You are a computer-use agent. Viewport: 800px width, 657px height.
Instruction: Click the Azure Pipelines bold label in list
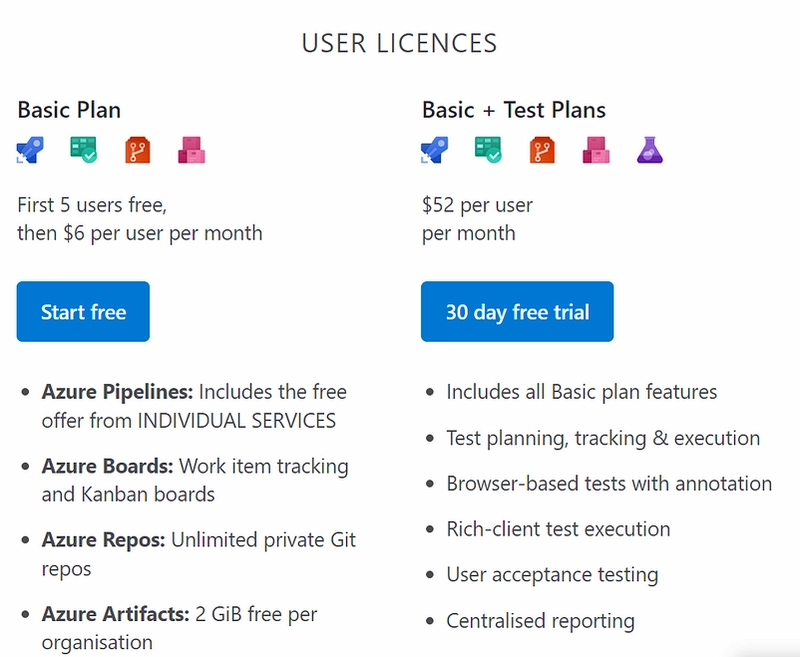pos(117,392)
